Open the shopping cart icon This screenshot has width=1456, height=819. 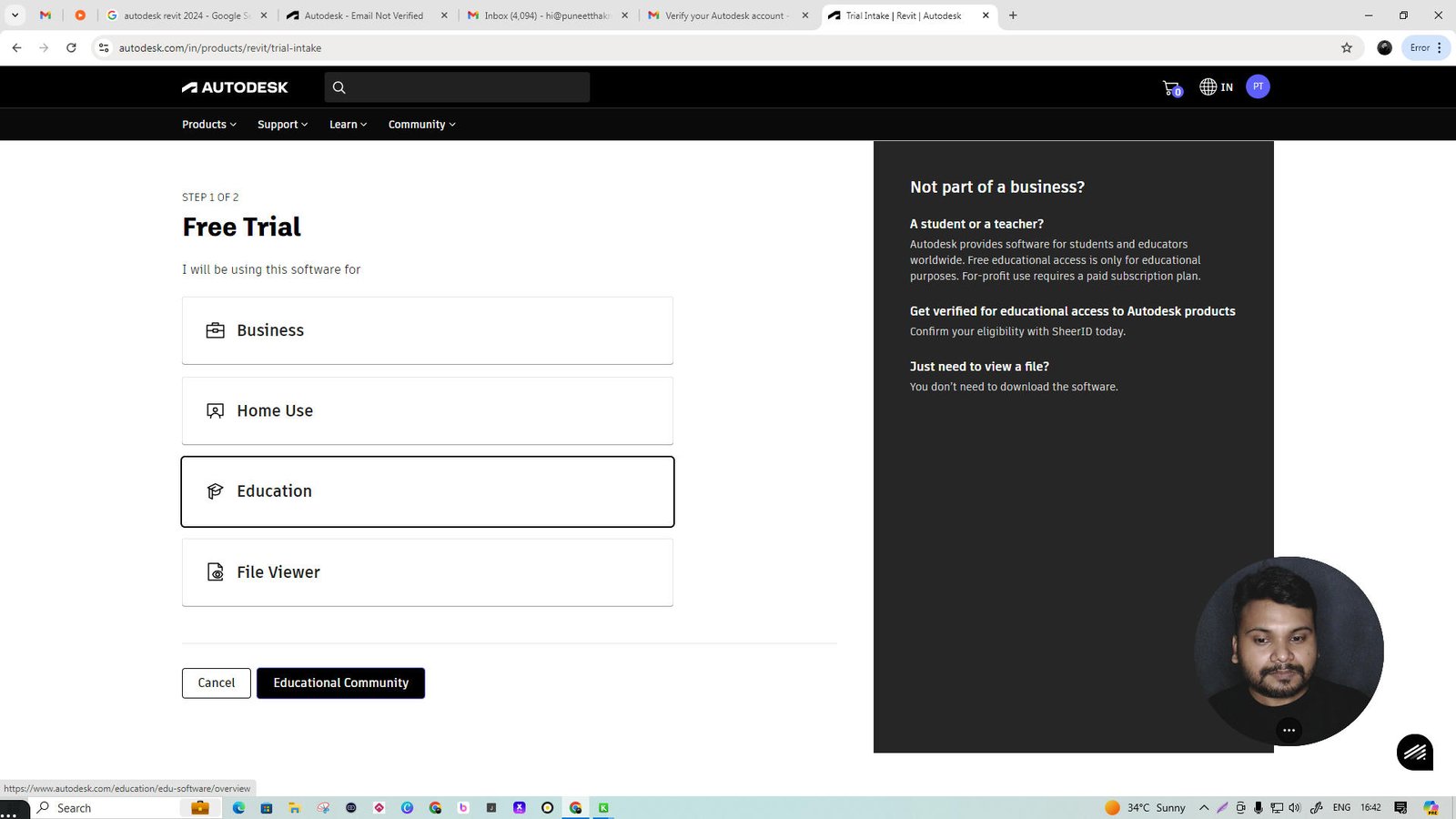[1172, 88]
